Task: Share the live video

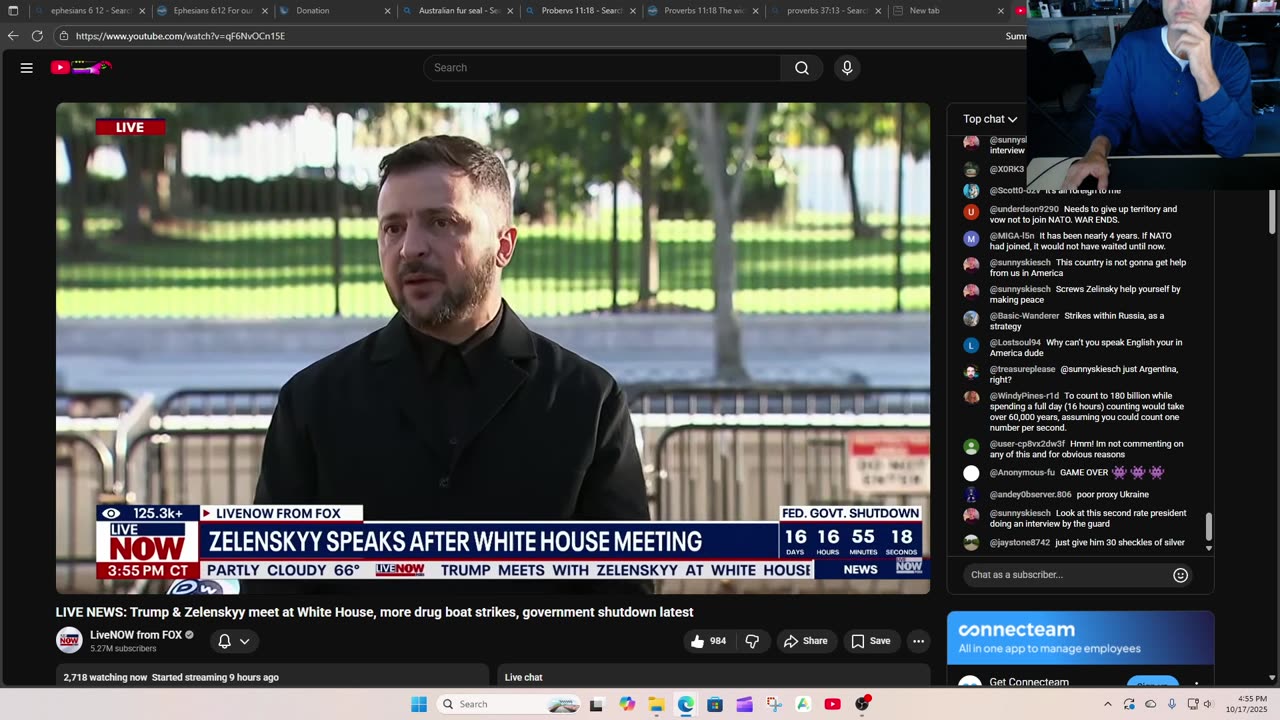Action: tap(805, 641)
